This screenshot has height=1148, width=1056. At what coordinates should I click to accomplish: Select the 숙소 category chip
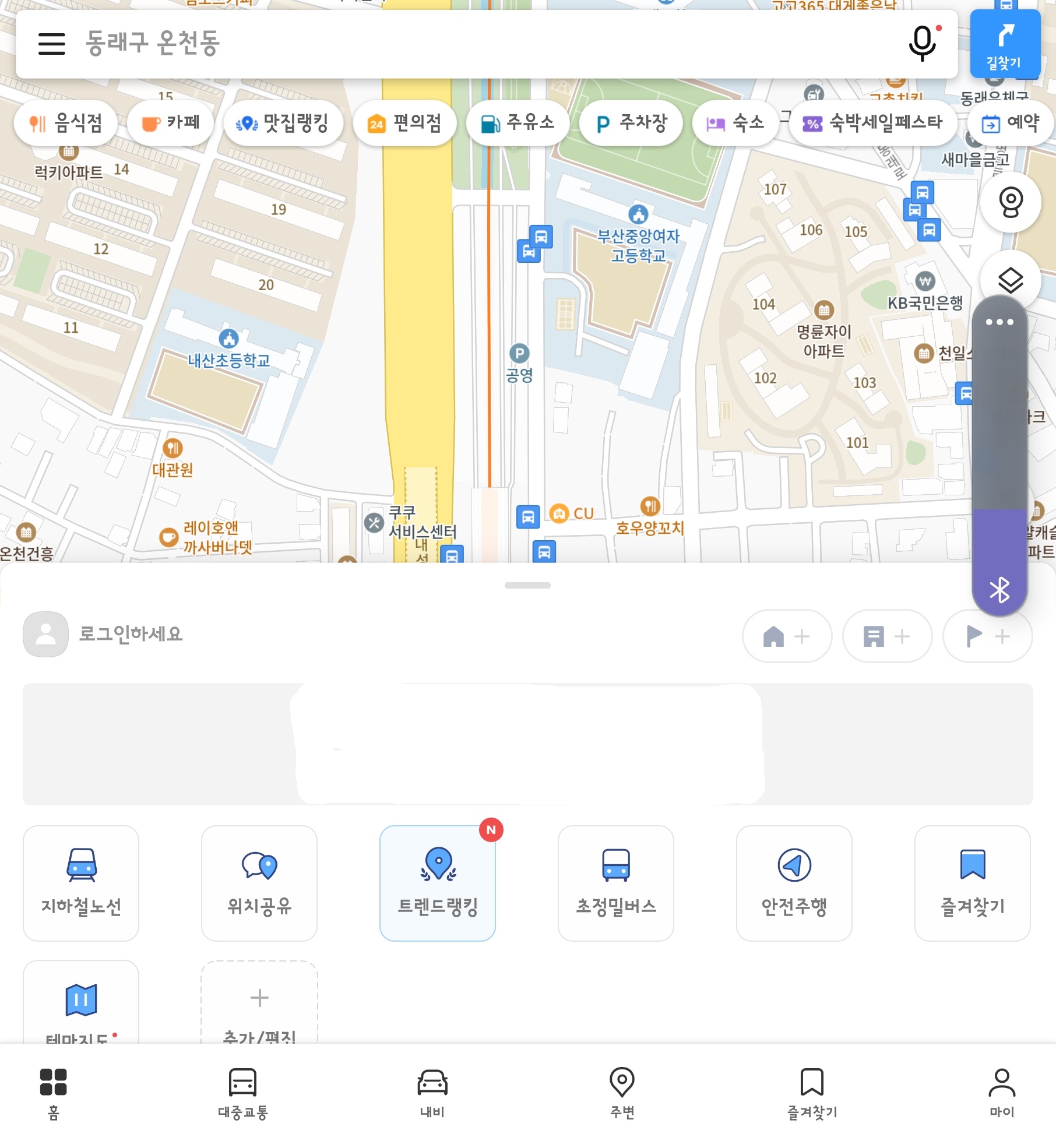[735, 123]
